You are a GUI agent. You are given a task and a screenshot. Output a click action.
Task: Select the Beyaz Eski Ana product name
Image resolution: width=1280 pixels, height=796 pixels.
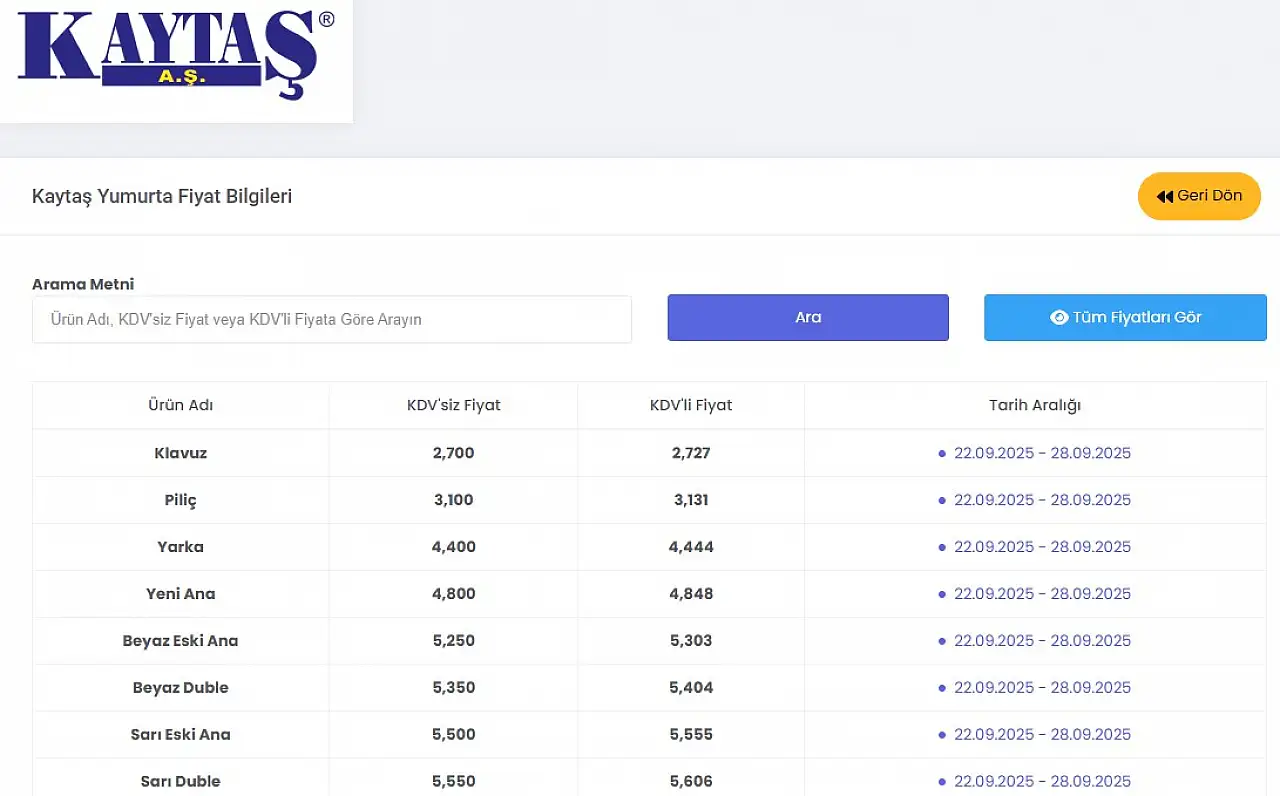[181, 641]
